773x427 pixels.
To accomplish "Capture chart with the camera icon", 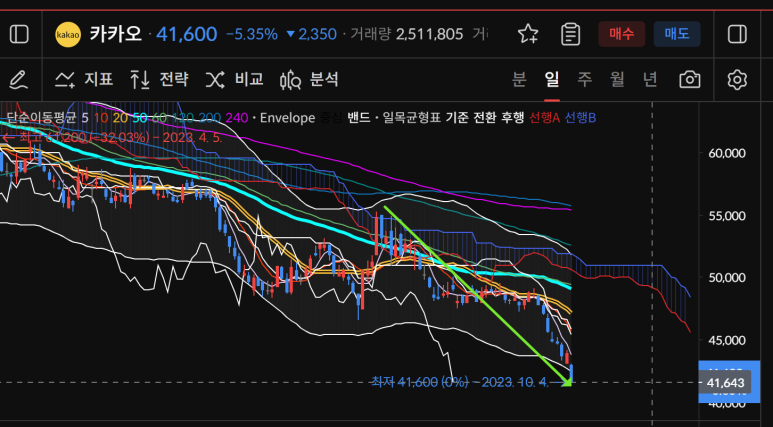I will point(689,79).
